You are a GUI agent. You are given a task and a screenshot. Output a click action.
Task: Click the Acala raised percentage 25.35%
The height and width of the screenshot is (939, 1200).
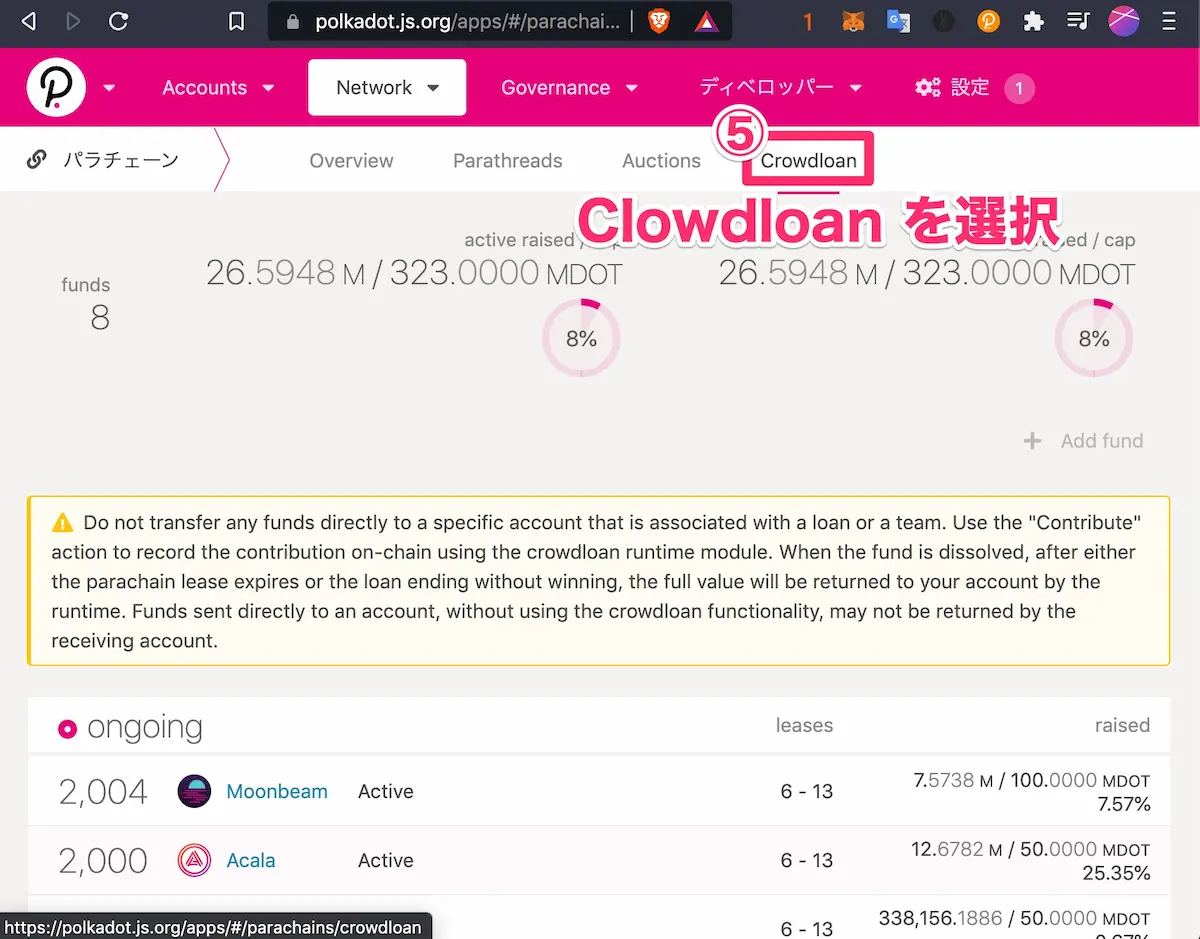(x=1116, y=874)
